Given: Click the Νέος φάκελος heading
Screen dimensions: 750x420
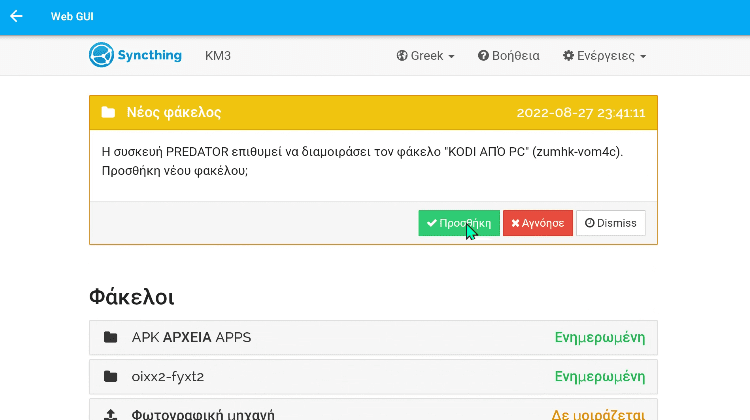Looking at the screenshot, I should pos(174,112).
